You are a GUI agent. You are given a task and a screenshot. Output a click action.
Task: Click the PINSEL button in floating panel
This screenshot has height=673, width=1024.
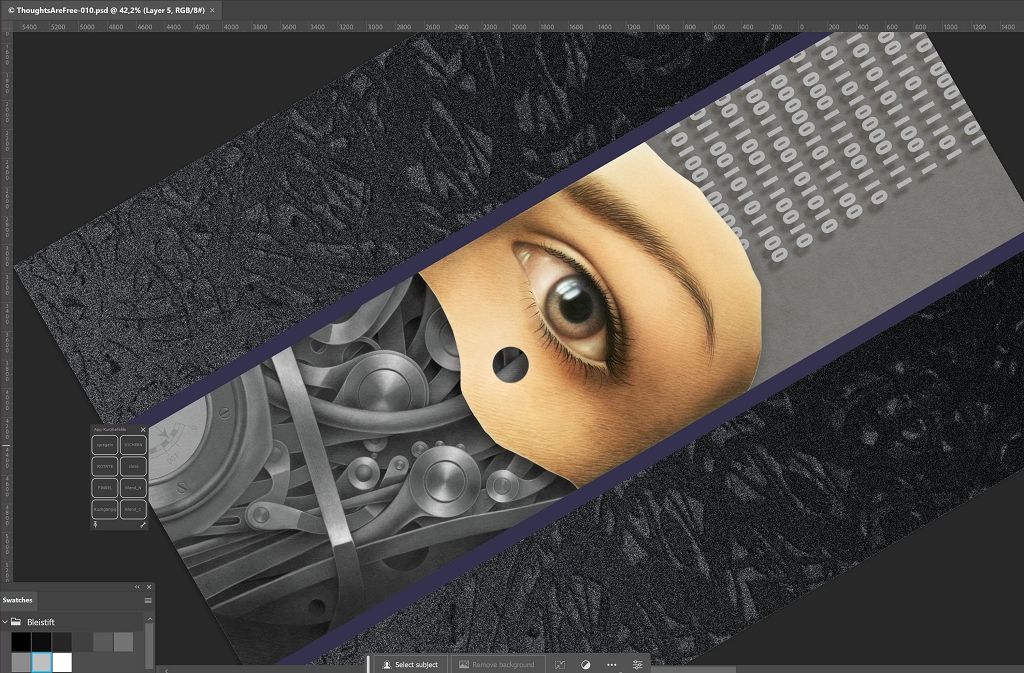coord(104,488)
